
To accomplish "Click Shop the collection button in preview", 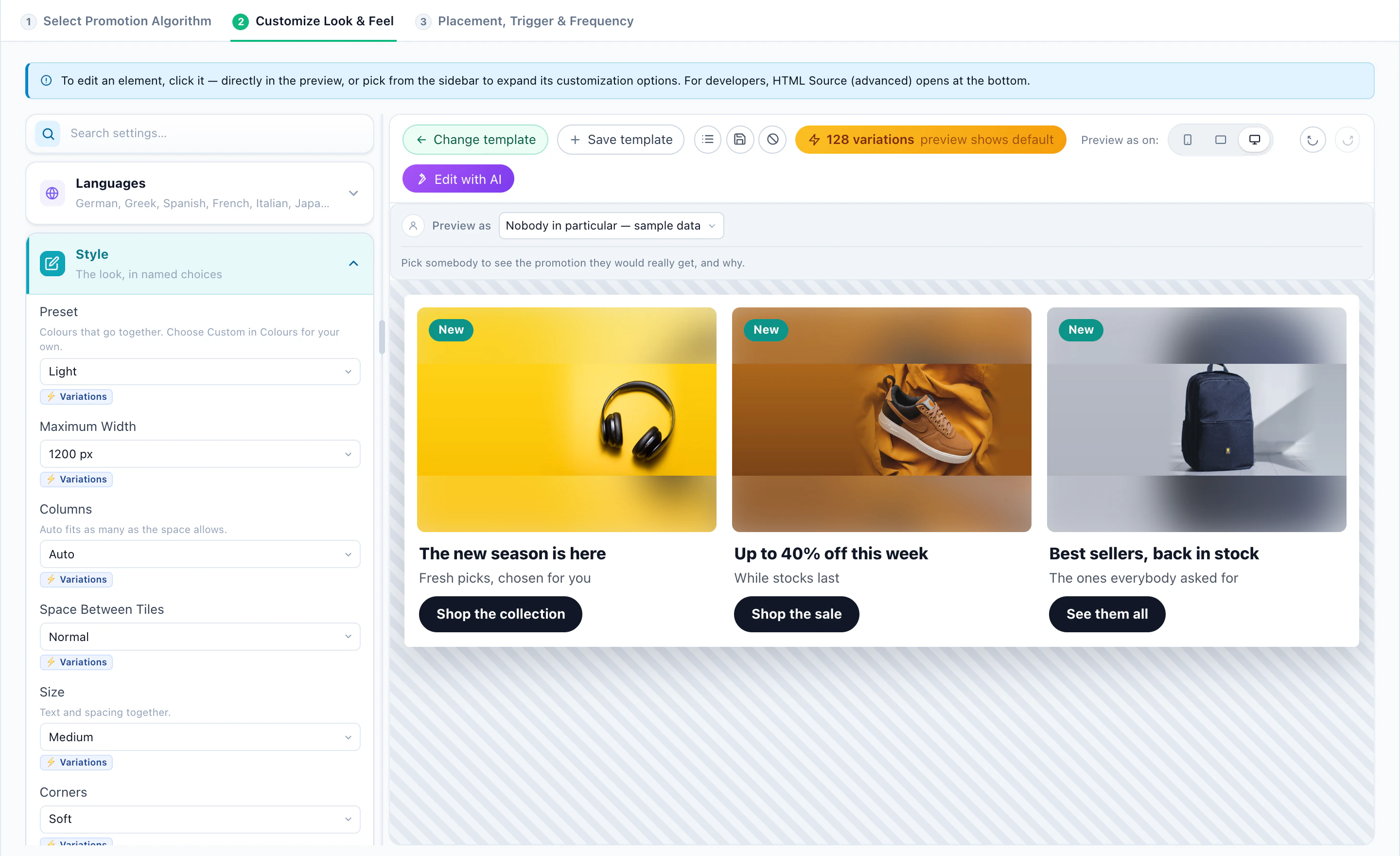I will click(501, 614).
